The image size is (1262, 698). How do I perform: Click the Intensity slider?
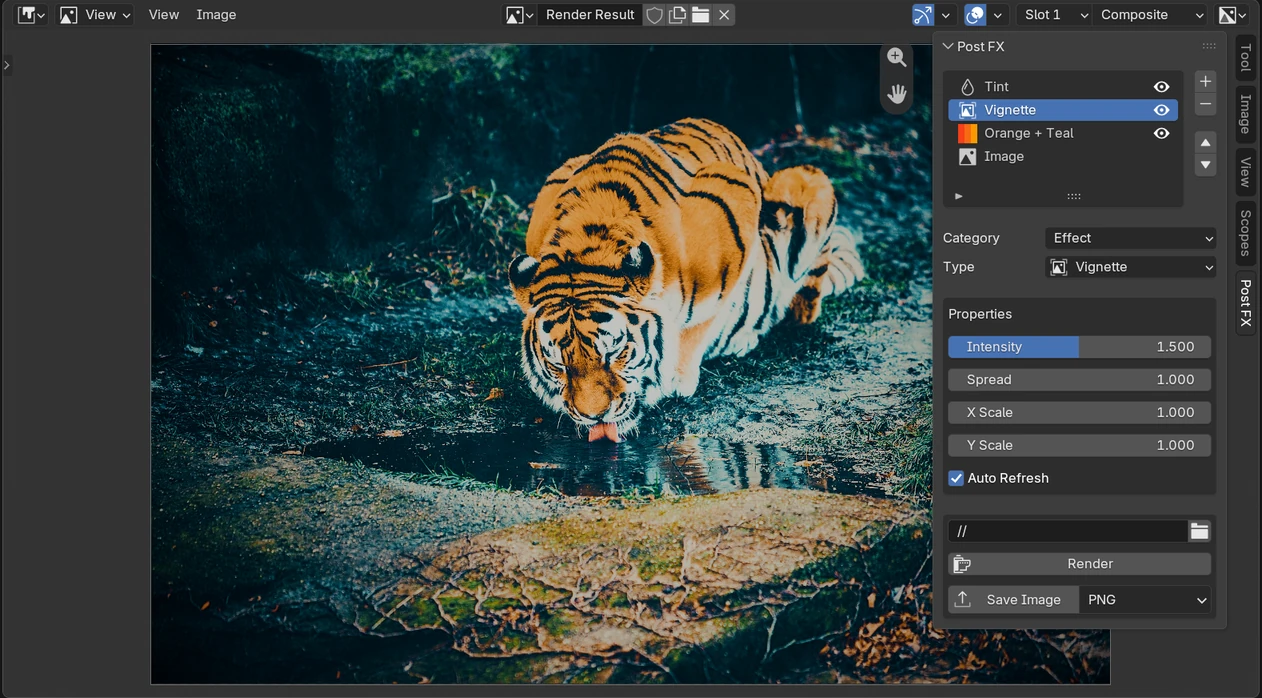[1079, 347]
